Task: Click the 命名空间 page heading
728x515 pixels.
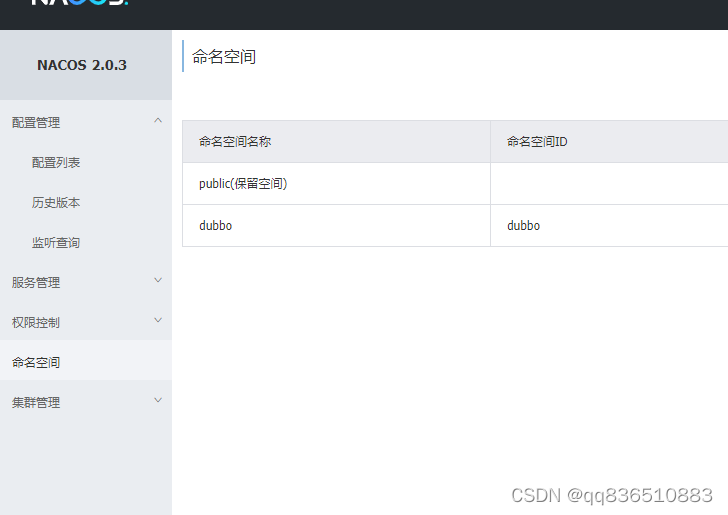Action: click(224, 57)
